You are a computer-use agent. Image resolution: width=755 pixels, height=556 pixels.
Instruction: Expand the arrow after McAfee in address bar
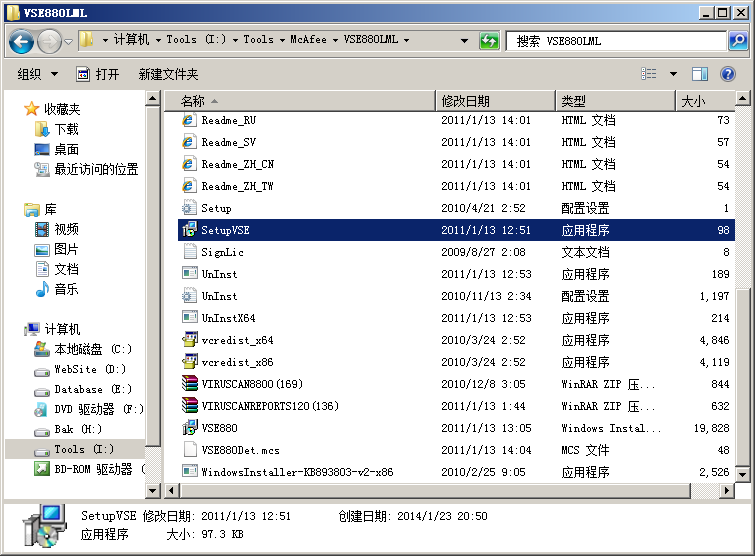tap(335, 40)
